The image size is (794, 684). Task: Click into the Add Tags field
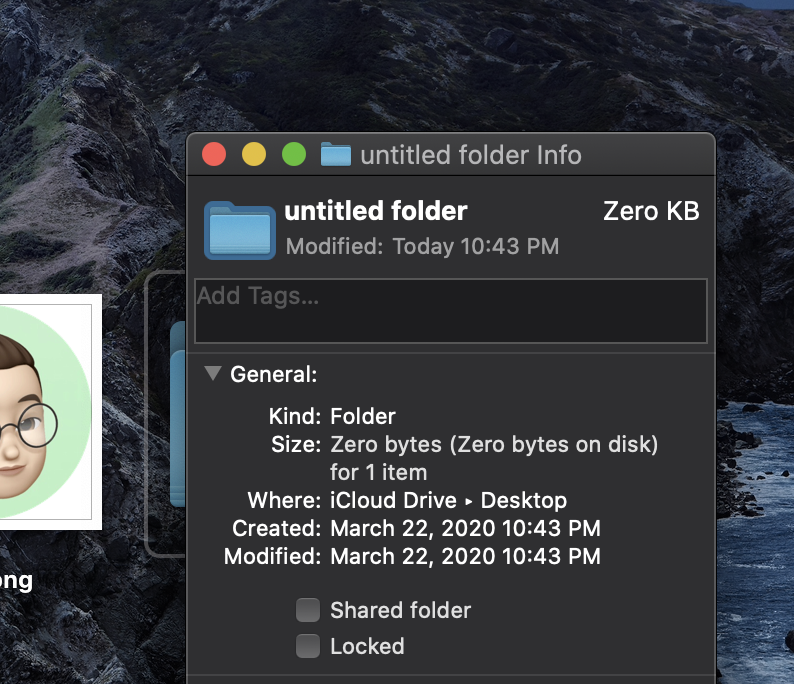pyautogui.click(x=451, y=311)
